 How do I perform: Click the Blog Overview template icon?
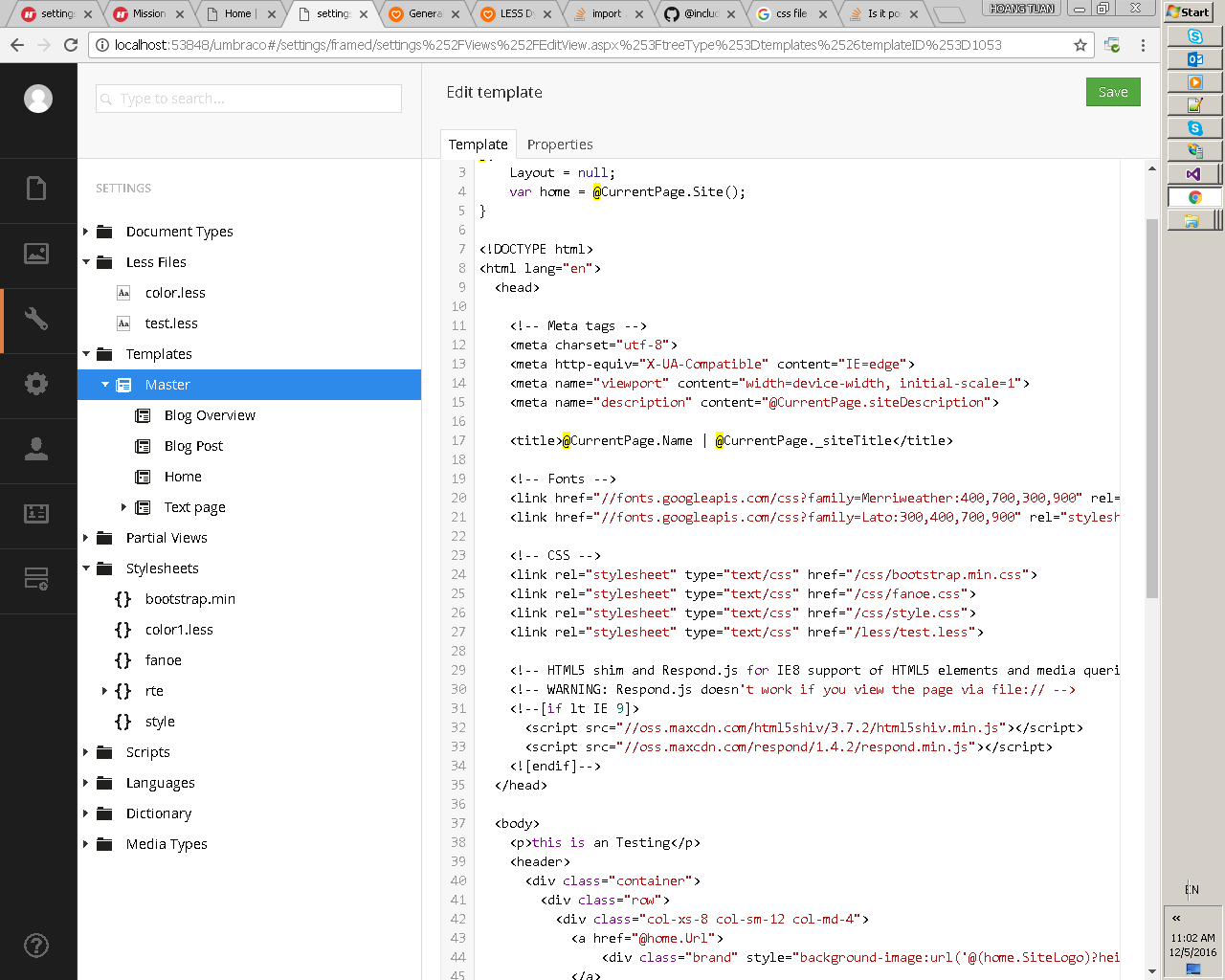coord(143,415)
